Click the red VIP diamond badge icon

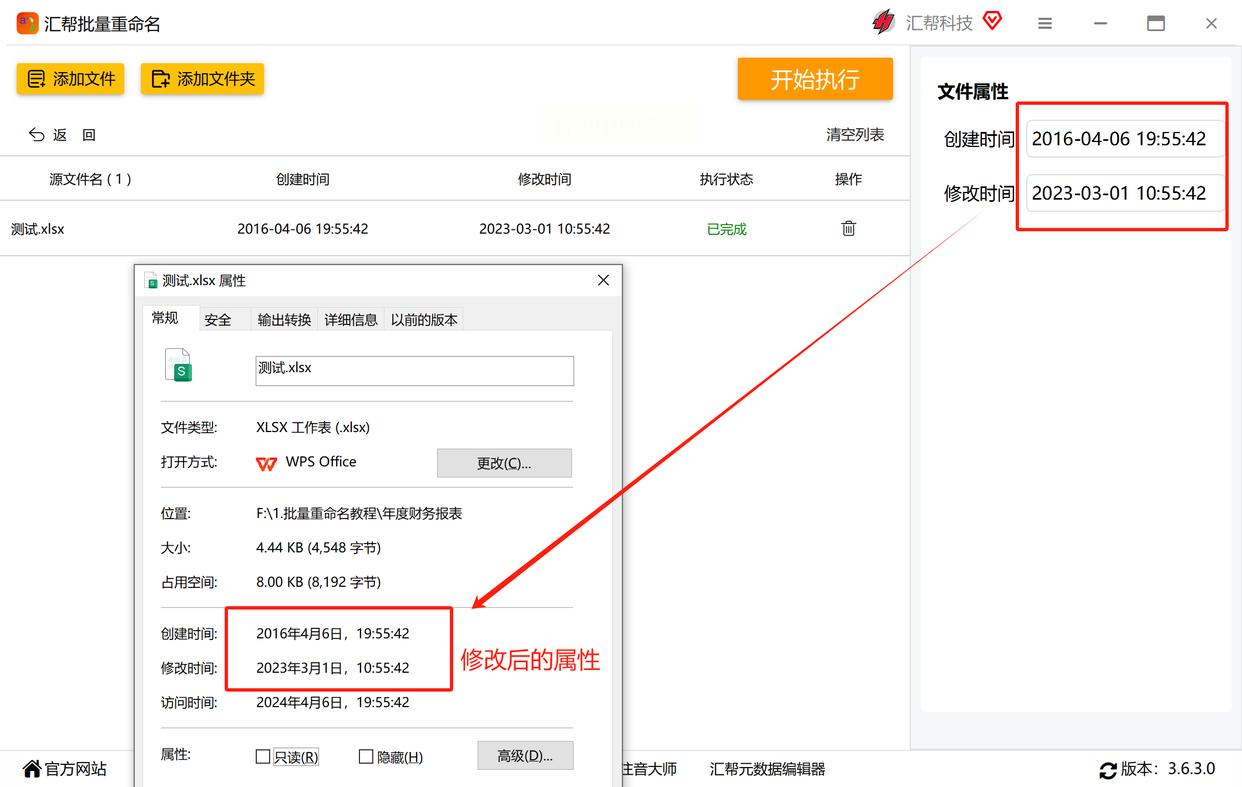click(x=992, y=21)
